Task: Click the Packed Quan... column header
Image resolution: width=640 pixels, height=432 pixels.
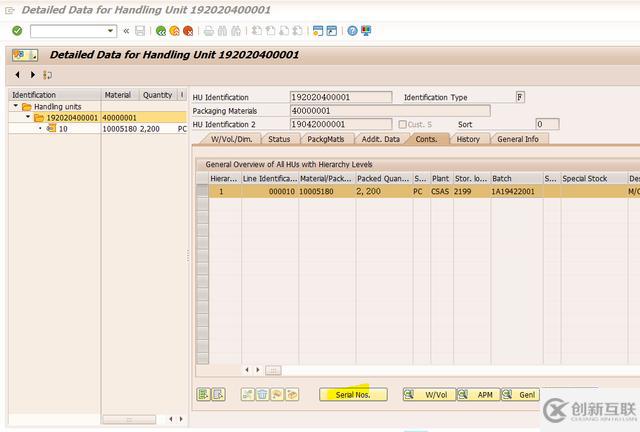Action: click(383, 178)
